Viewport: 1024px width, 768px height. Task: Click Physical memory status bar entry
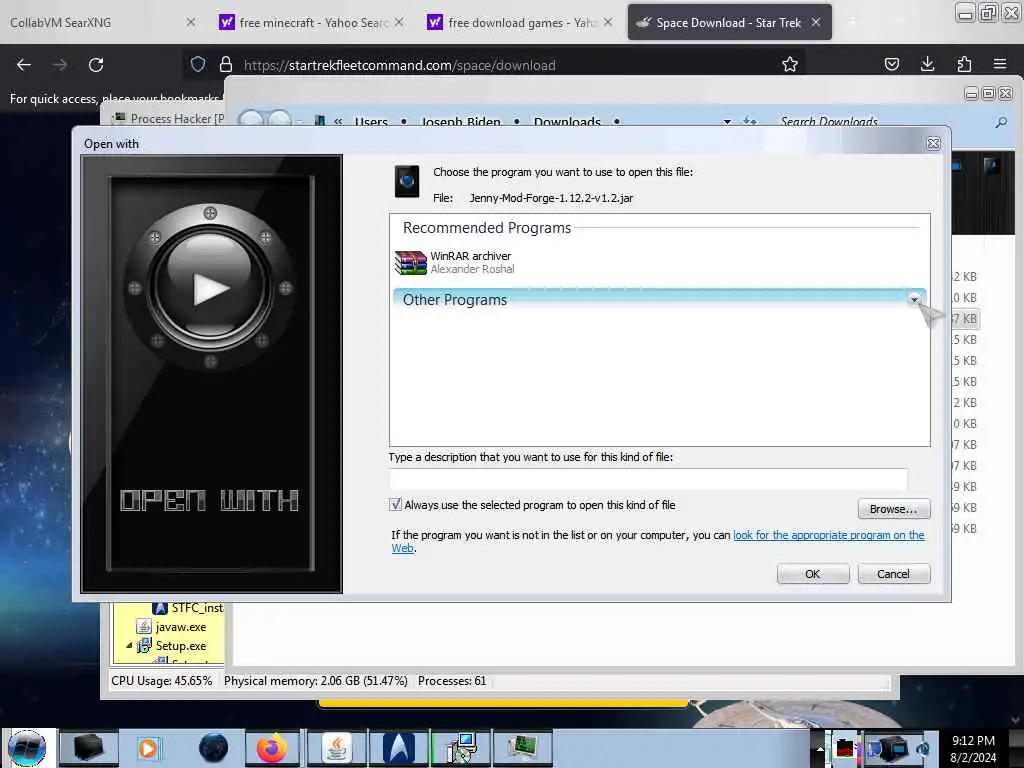click(315, 680)
